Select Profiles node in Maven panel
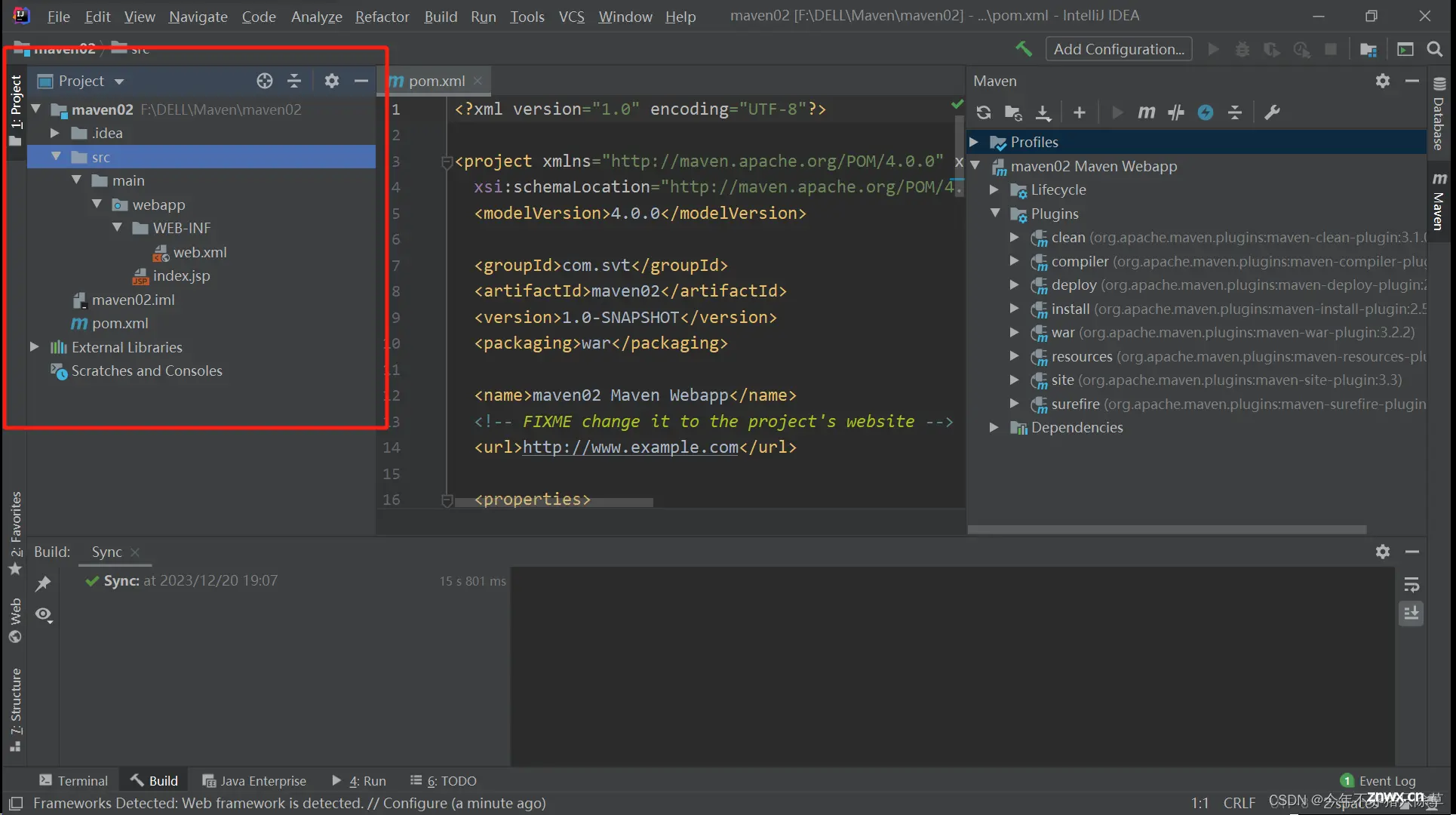Viewport: 1456px width, 815px height. (1196, 142)
